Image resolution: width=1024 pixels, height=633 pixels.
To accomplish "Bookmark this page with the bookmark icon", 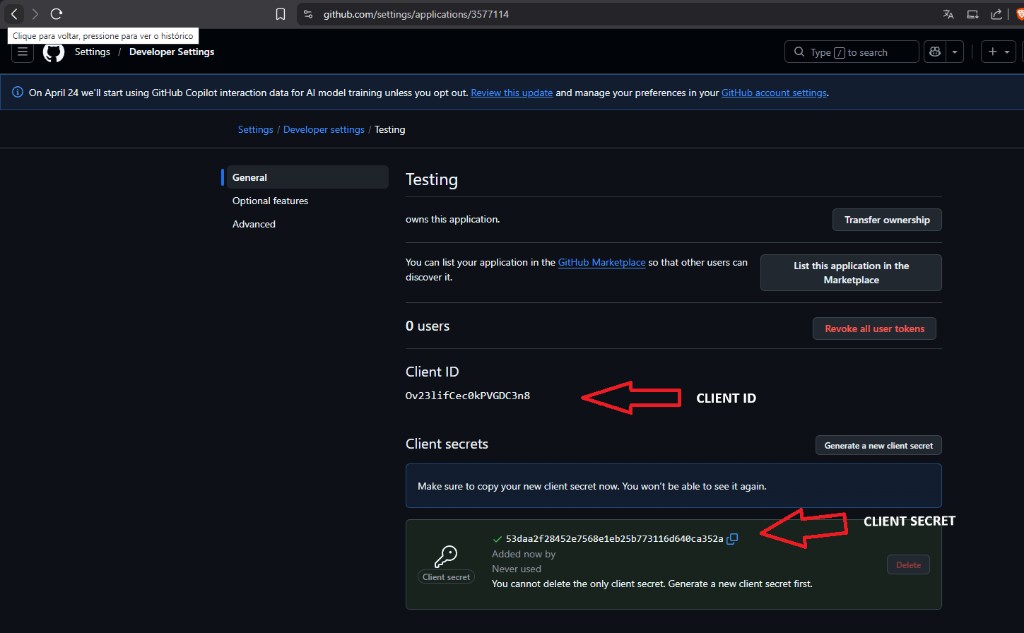I will [280, 14].
